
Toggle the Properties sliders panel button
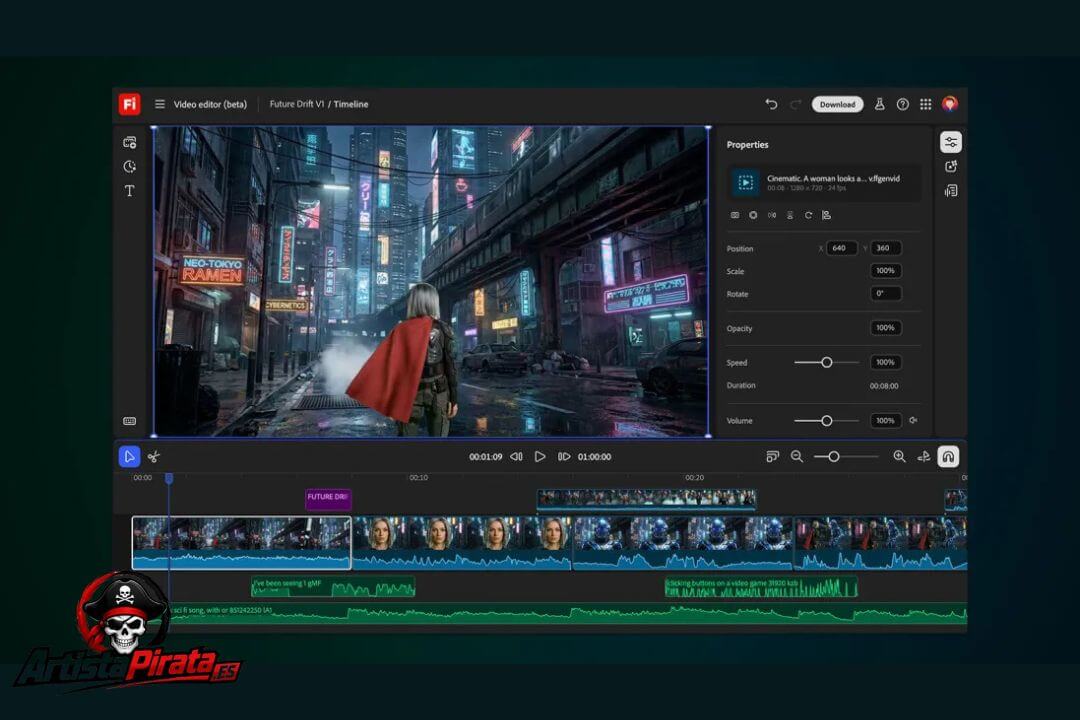point(951,143)
